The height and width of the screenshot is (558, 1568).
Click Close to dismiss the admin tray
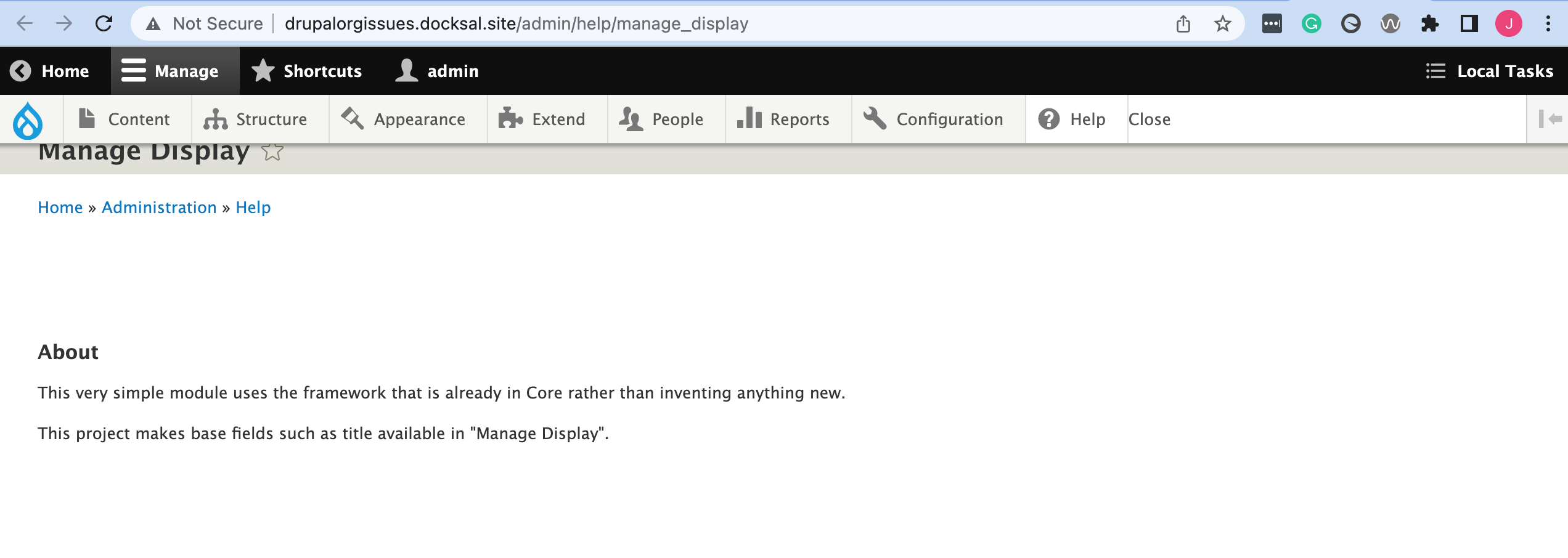tap(1151, 119)
